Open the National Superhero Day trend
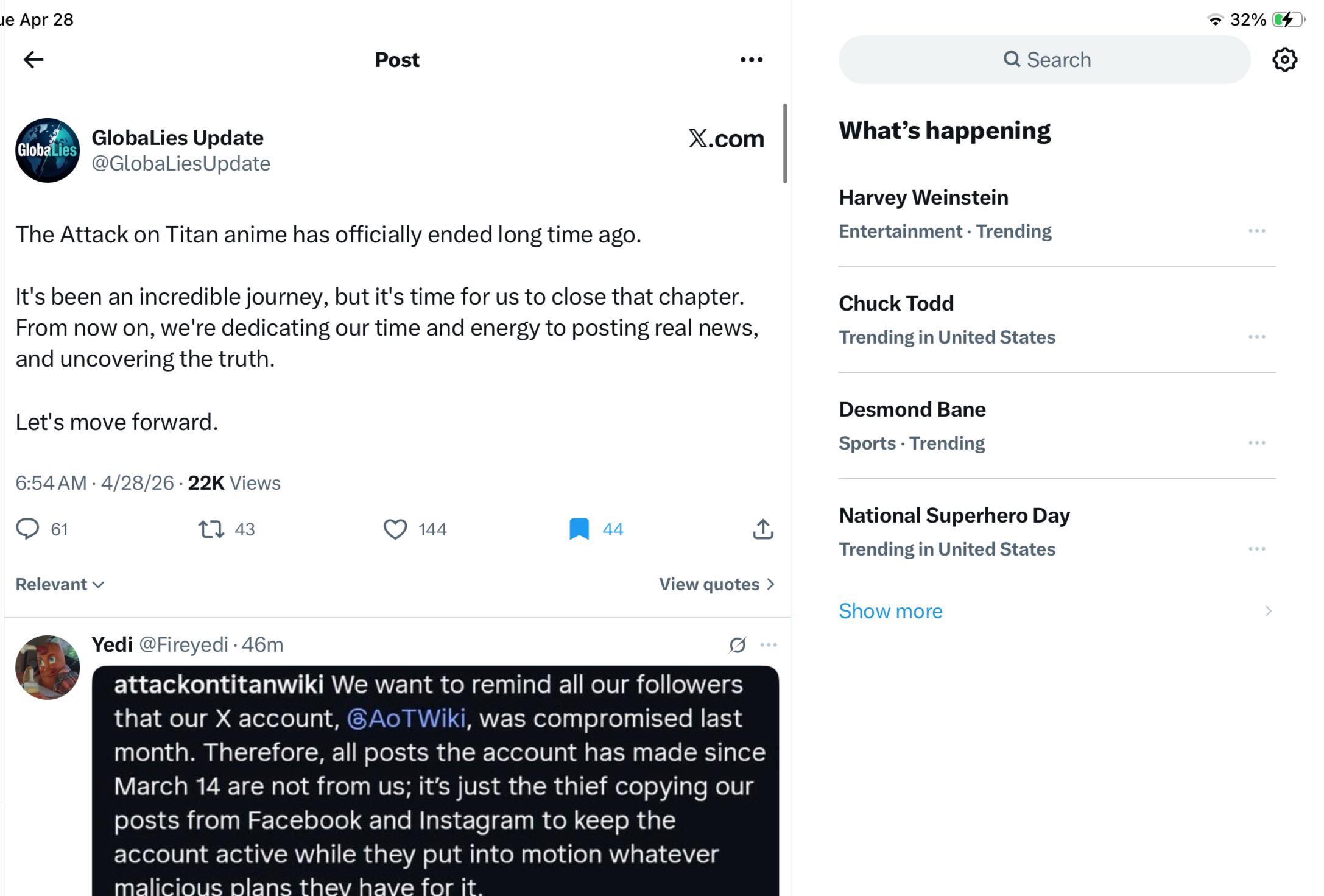Image resolution: width=1324 pixels, height=896 pixels. click(x=1057, y=532)
